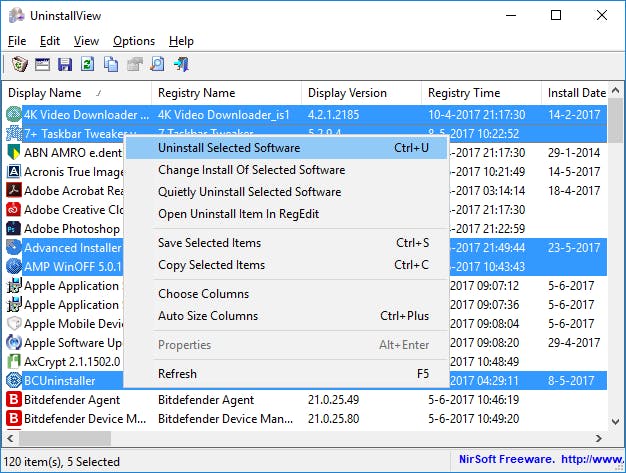Click the Find (magnifier) toolbar icon
Image resolution: width=626 pixels, height=473 pixels.
[x=157, y=65]
